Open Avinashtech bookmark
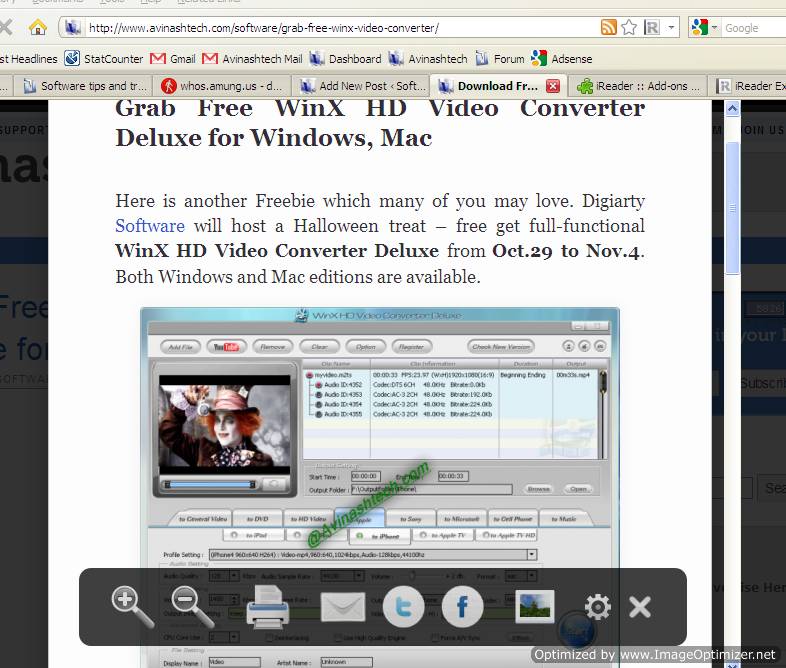The height and width of the screenshot is (668, 786). click(x=428, y=59)
